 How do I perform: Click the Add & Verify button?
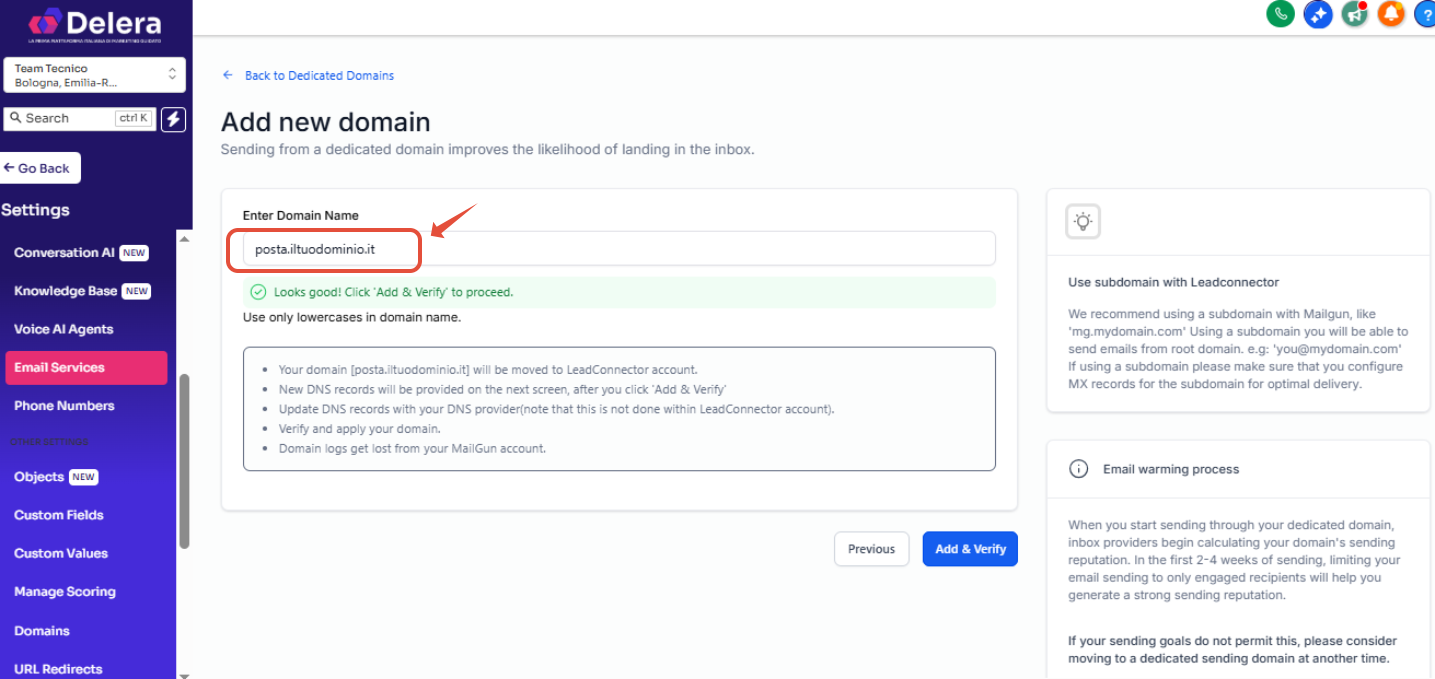(970, 549)
